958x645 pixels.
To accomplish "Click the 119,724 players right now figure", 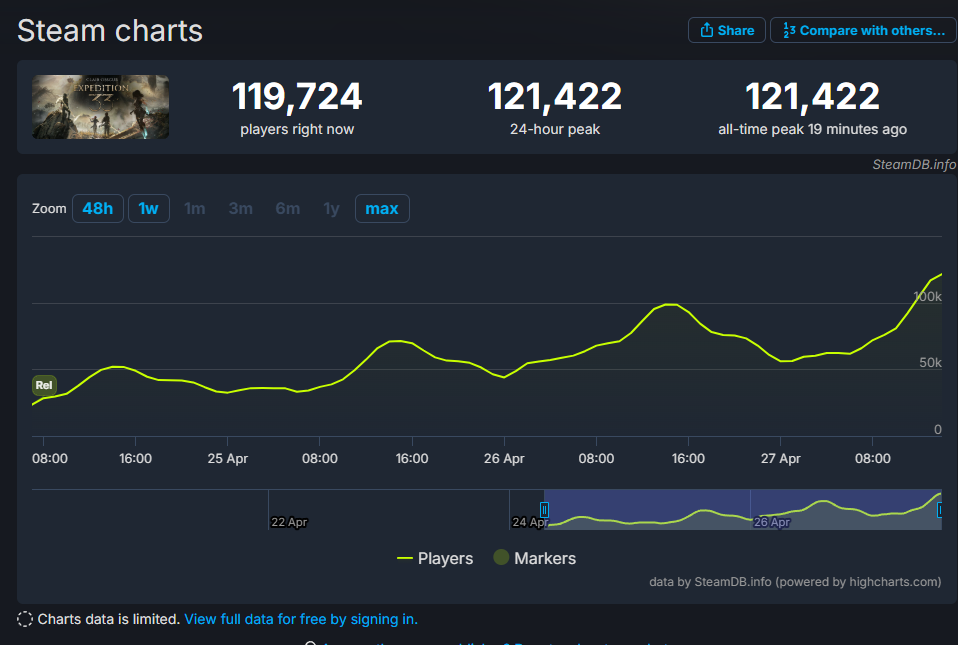I will 297,97.
